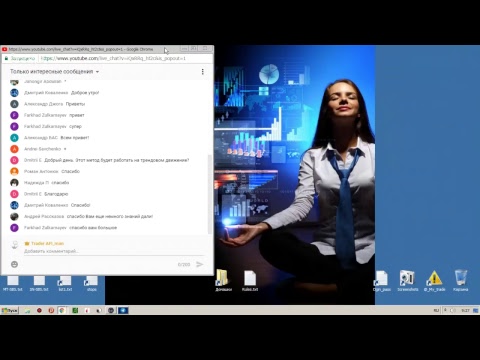Click author name beside 'Всем привет!'
This screenshot has height=360, width=480.
41,138
